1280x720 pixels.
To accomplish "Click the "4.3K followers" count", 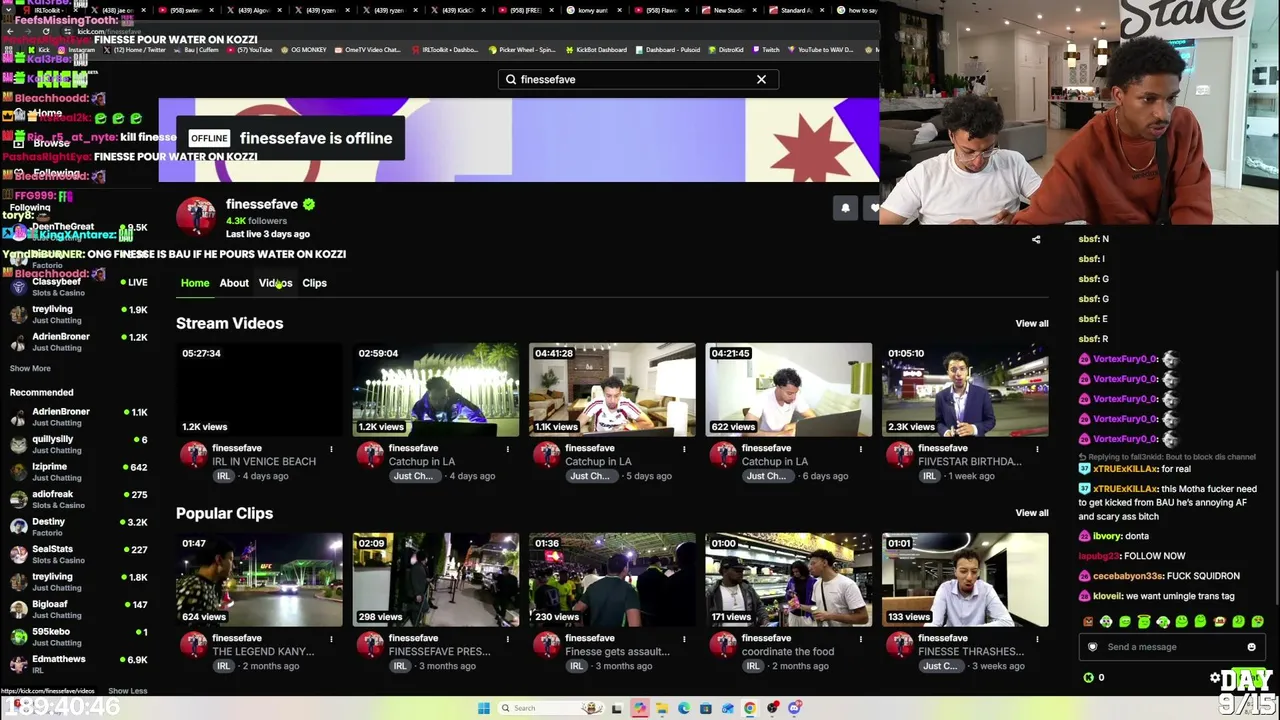I will tap(256, 221).
